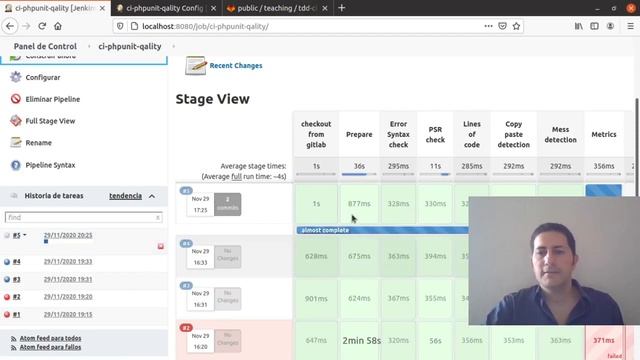Click the failed 371ms Metrics cell

click(604, 340)
